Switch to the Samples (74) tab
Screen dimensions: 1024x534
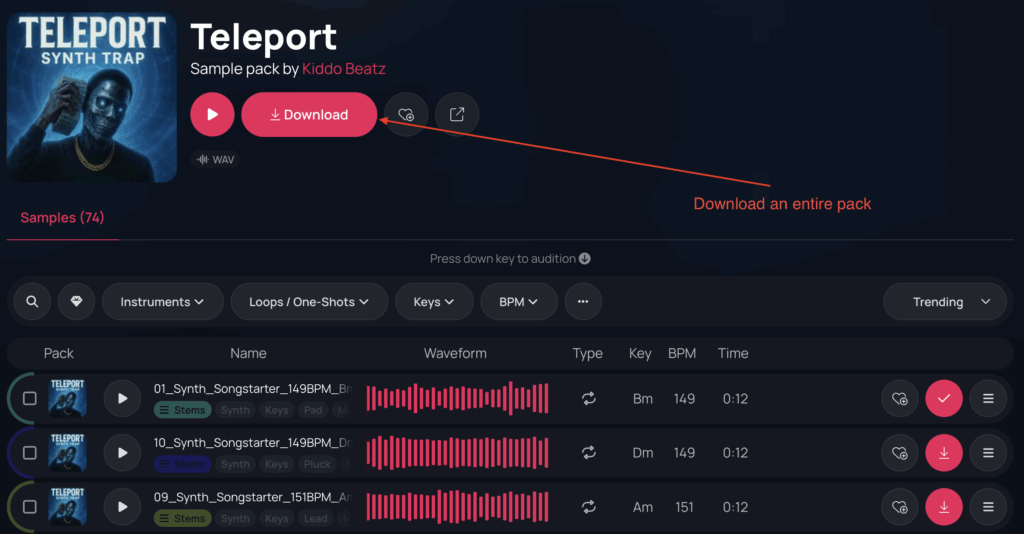click(x=62, y=218)
